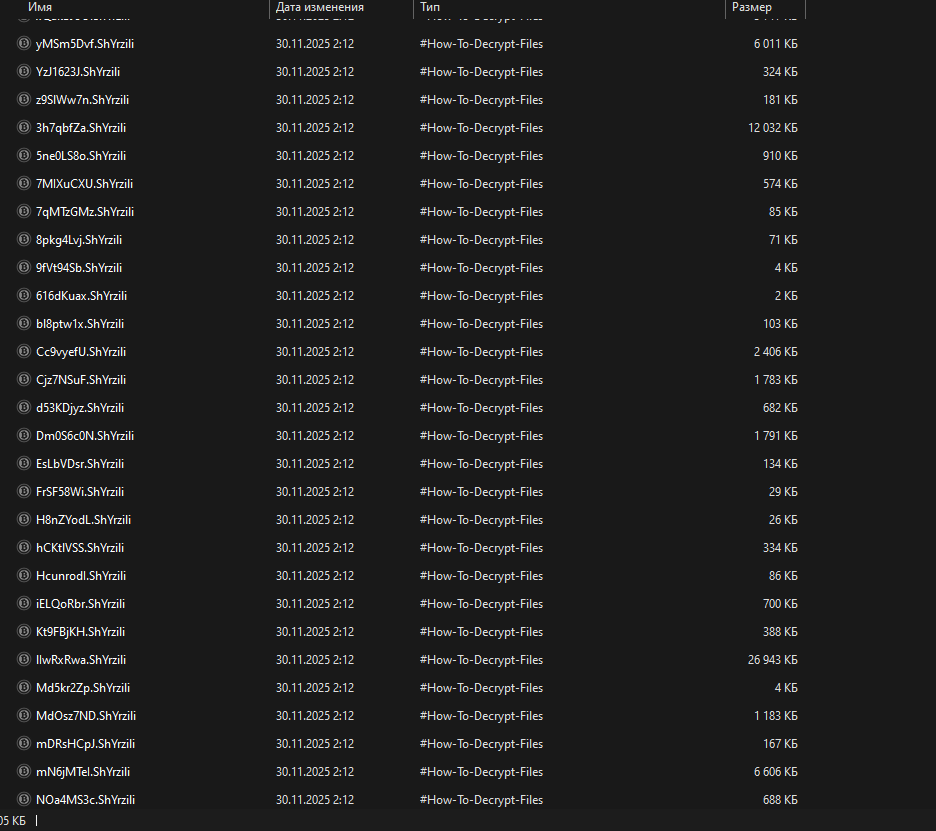Sort files by the Размер column header
936x831 pixels.
[x=752, y=7]
